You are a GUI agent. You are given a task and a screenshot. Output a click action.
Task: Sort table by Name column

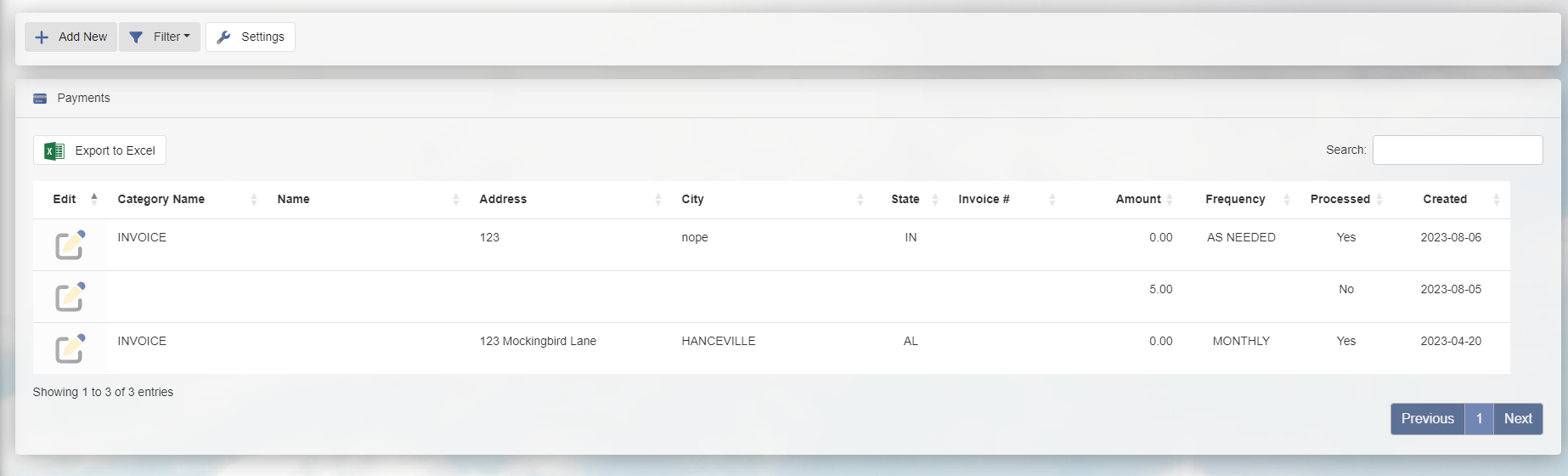click(293, 200)
